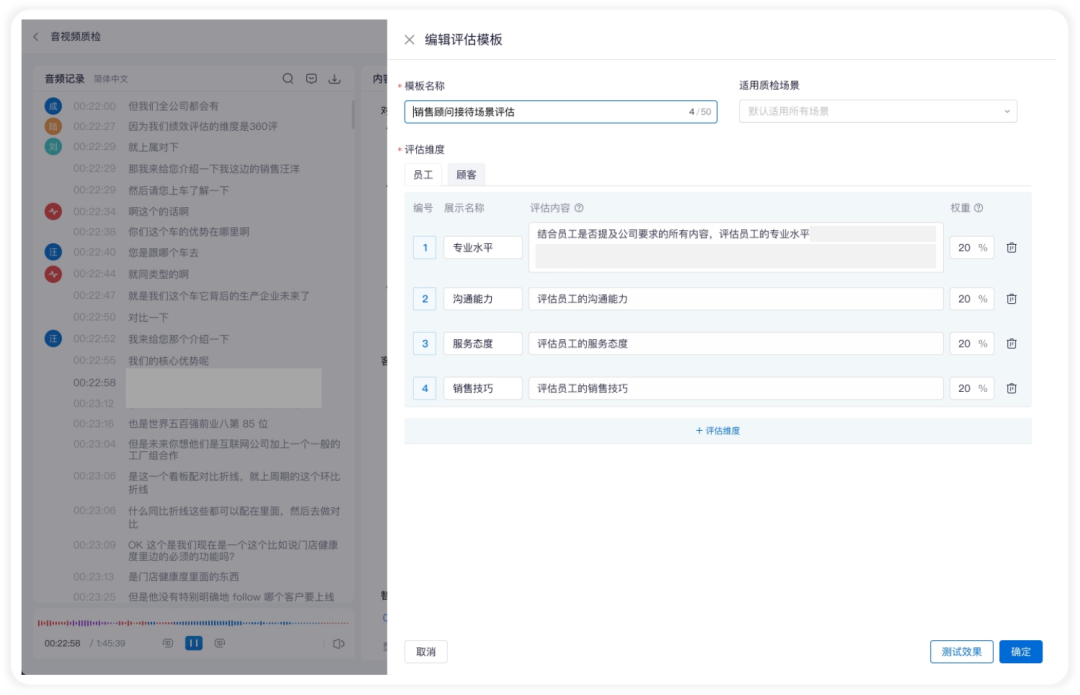Expand the 适用质检场景 dropdown
The height and width of the screenshot is (695, 1080).
pos(878,112)
